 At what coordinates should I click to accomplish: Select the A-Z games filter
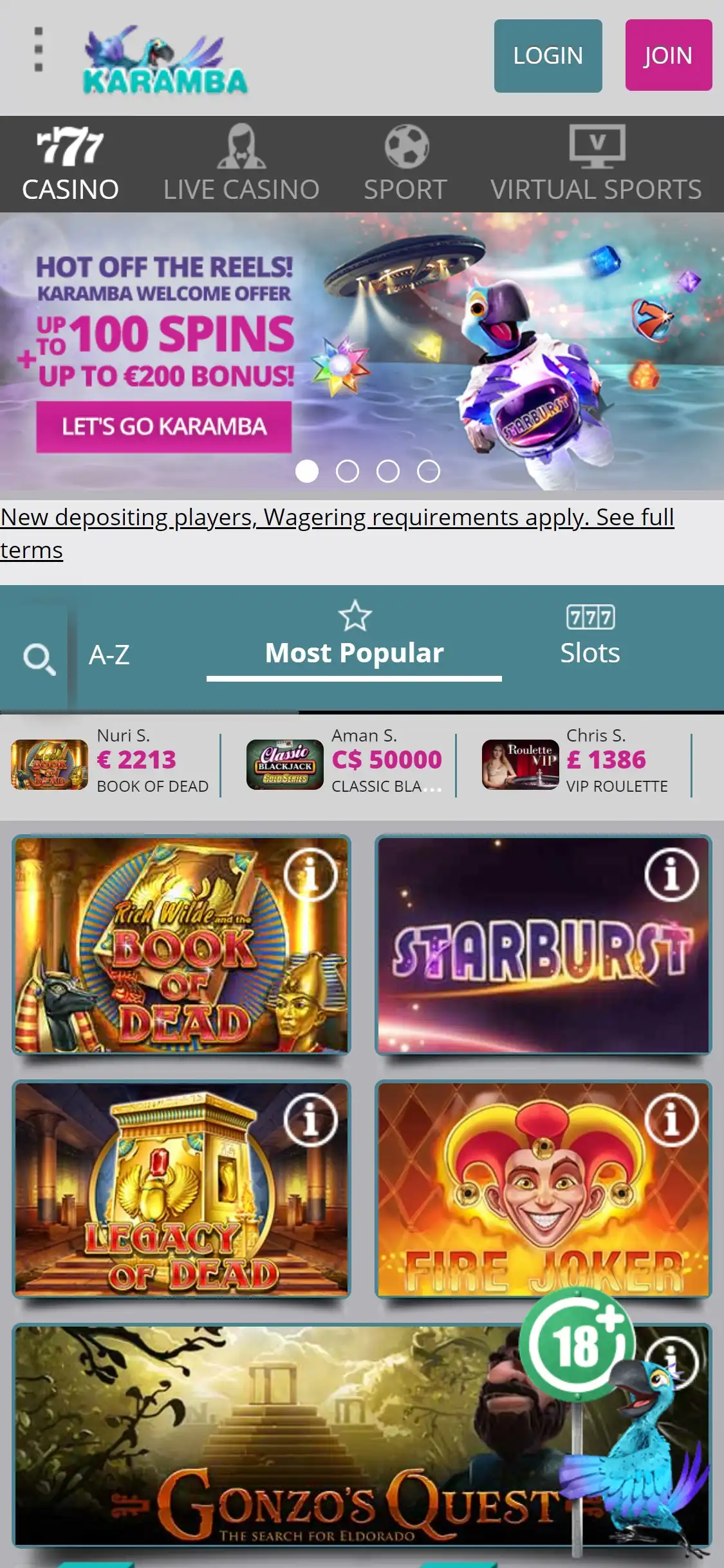point(109,655)
